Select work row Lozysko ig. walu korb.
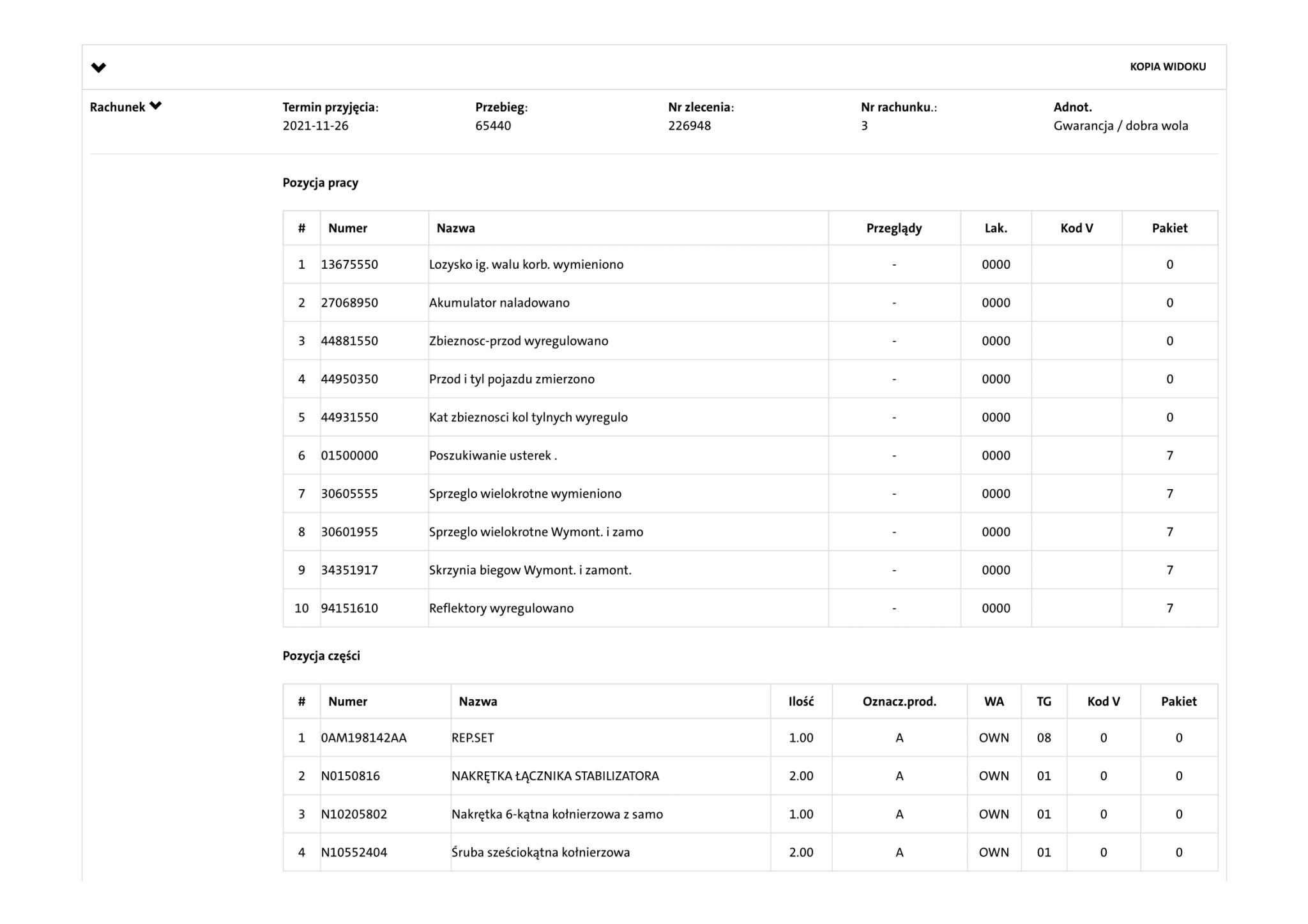 click(526, 264)
